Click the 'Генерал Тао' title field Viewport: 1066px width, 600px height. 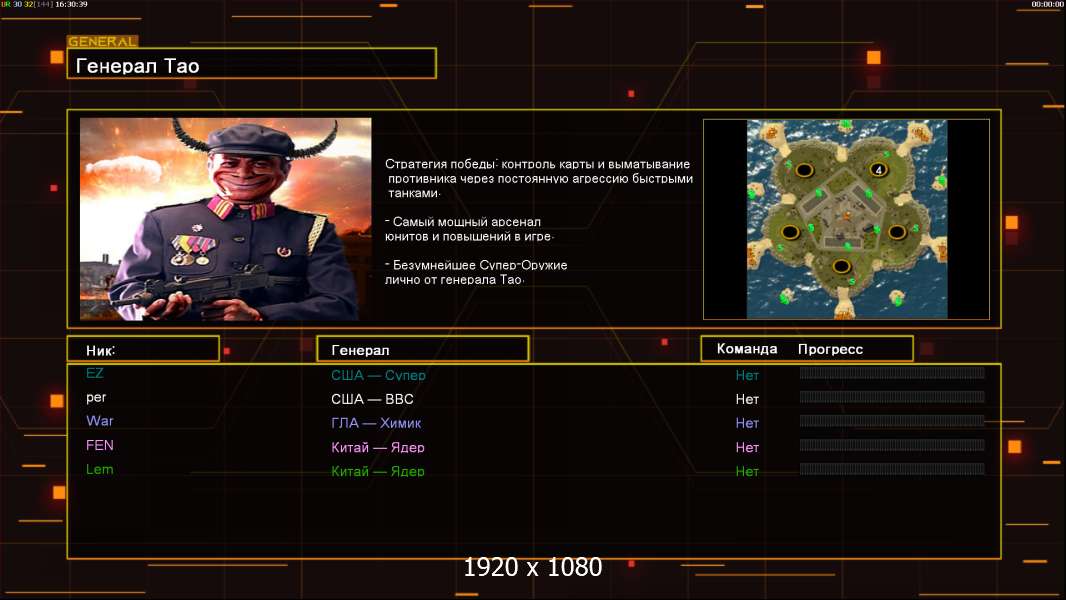click(252, 63)
